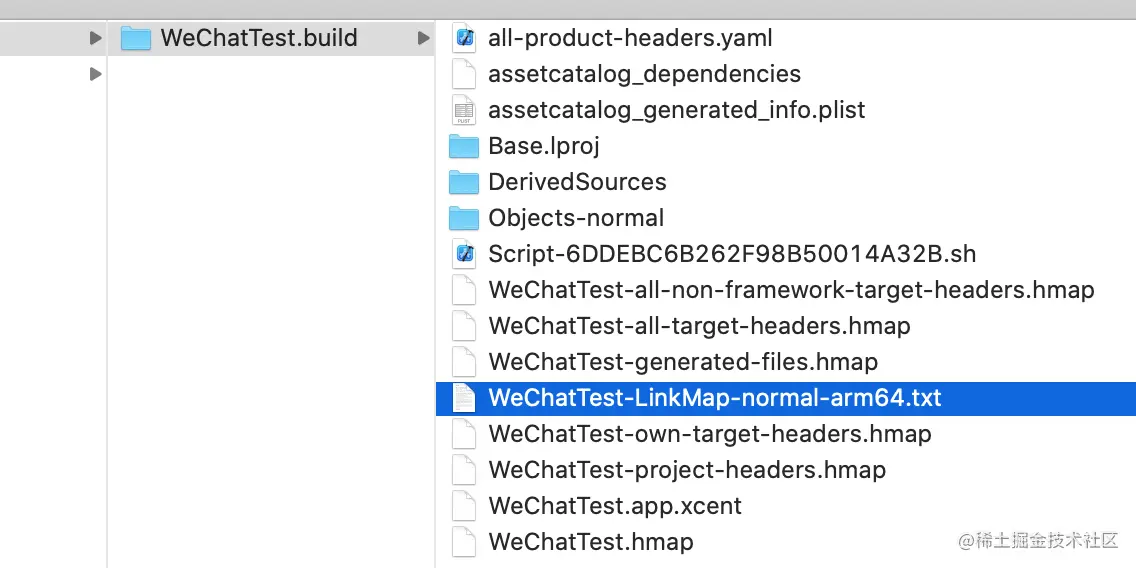Image resolution: width=1136 pixels, height=568 pixels.
Task: Click the Script-6DDEBC6B262F98B50014A32B.sh file icon
Action: click(x=464, y=254)
